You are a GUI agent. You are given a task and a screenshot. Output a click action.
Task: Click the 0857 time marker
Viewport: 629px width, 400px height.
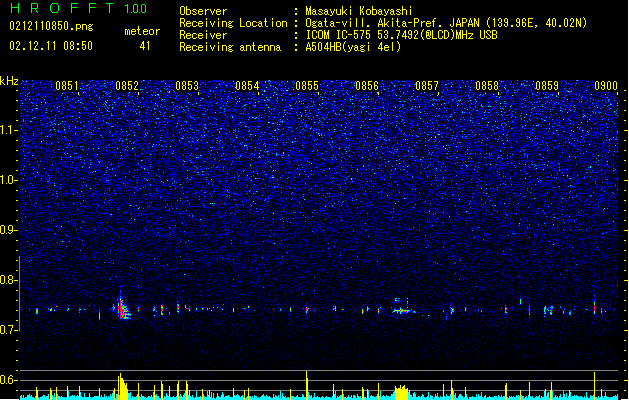[427, 86]
